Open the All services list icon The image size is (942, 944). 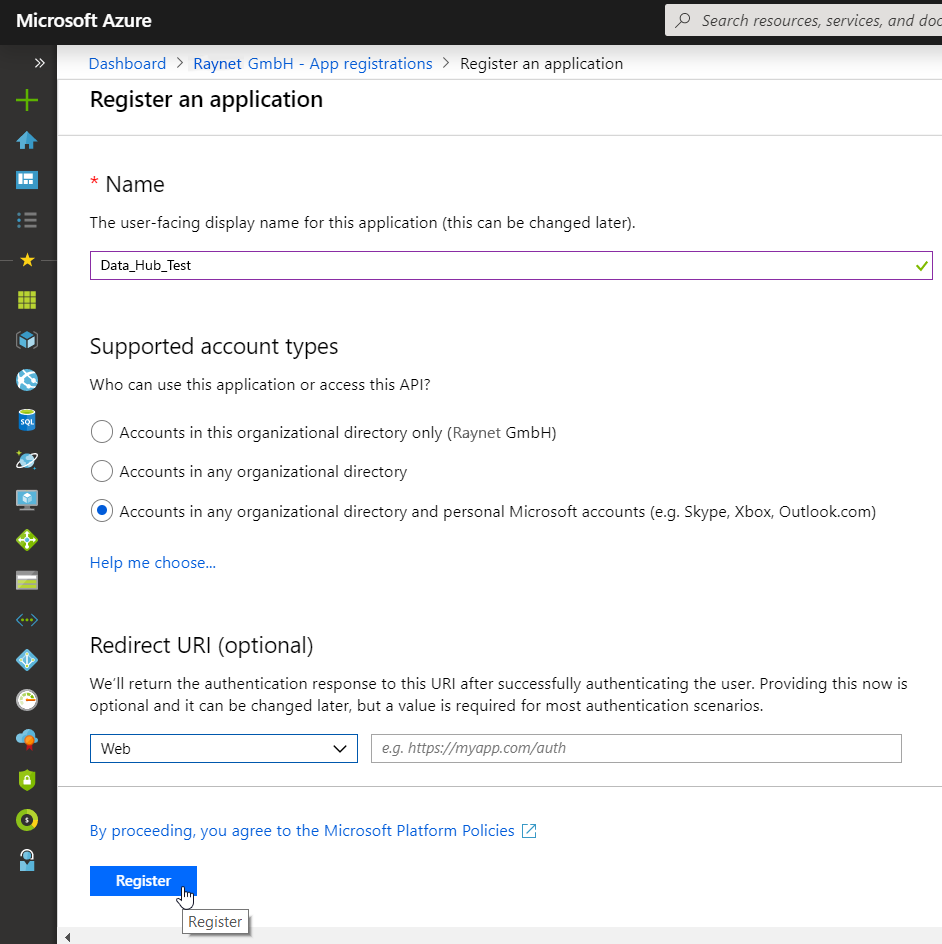pyautogui.click(x=27, y=220)
